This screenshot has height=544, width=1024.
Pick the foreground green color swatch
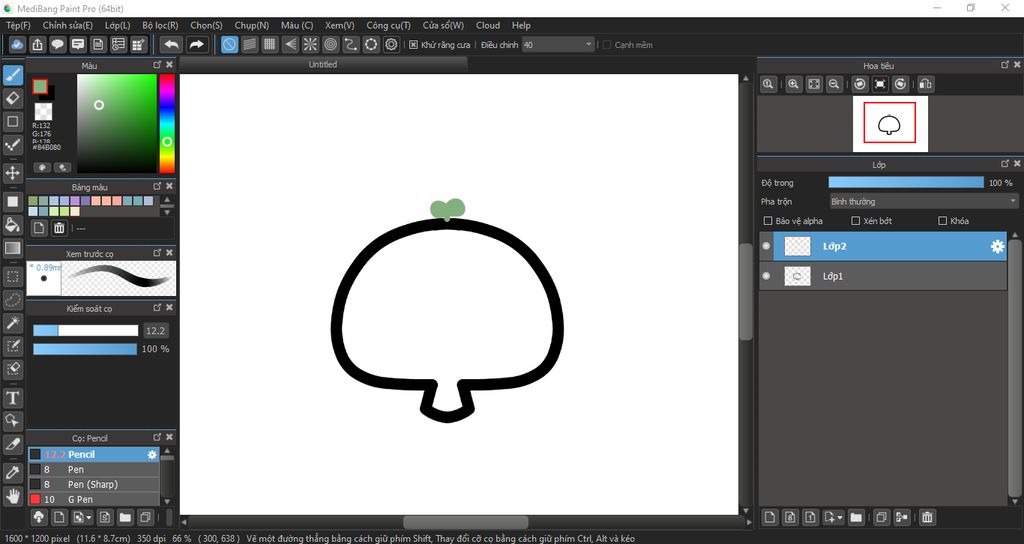[40, 87]
